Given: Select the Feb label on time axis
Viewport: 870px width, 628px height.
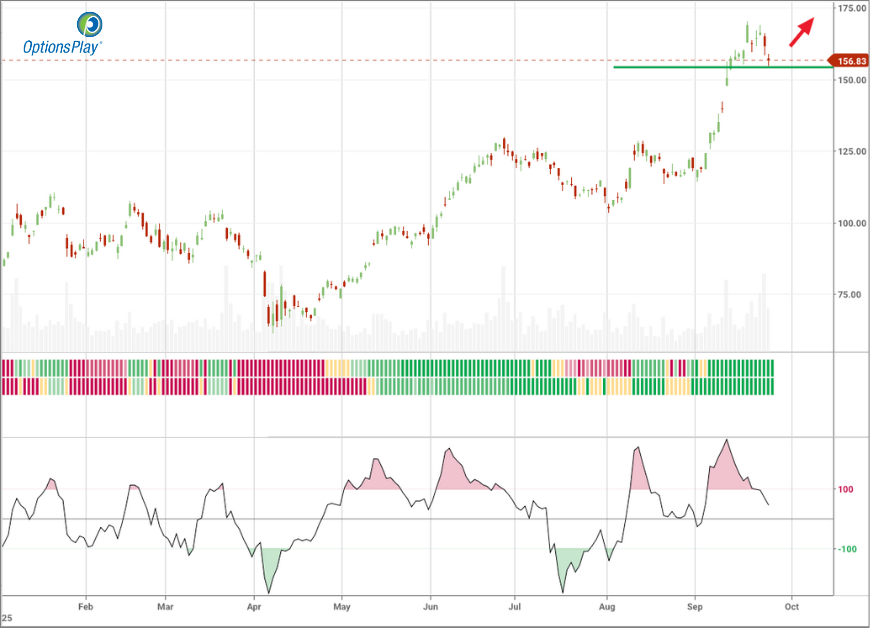Looking at the screenshot, I should pyautogui.click(x=85, y=606).
